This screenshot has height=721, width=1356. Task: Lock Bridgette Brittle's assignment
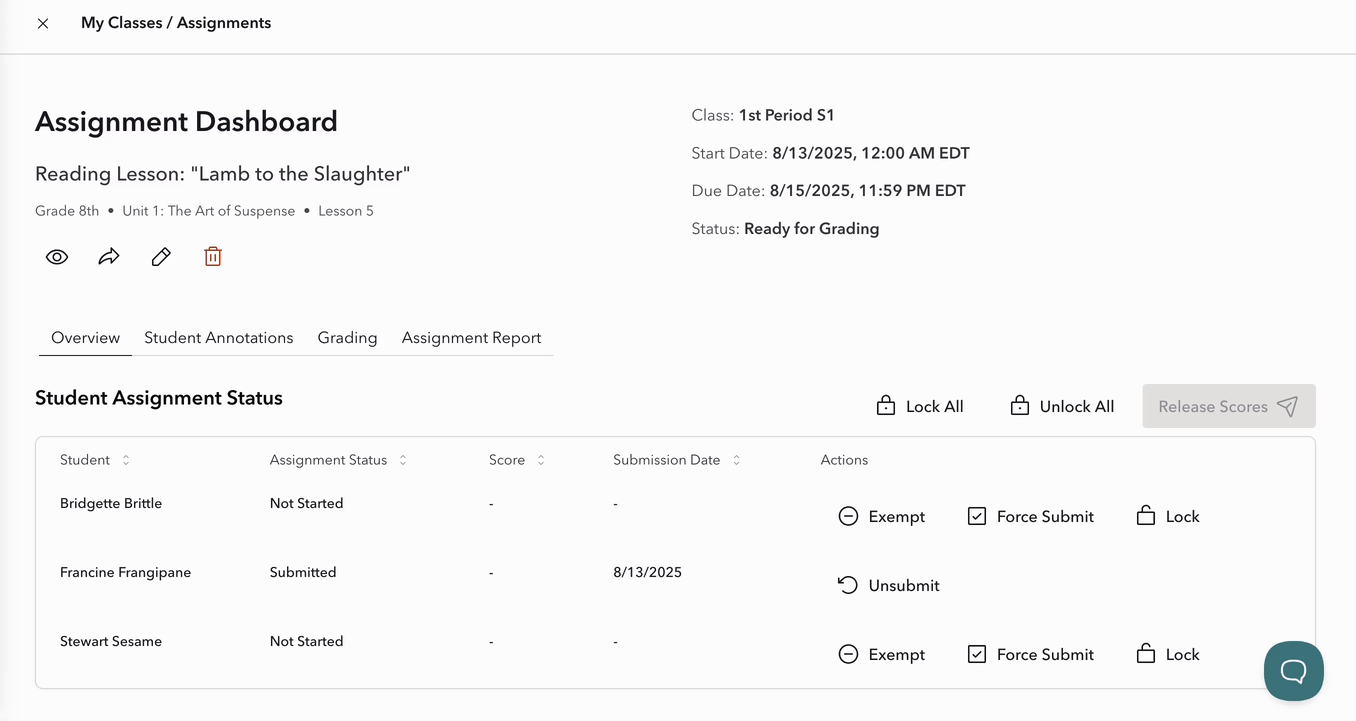[1167, 516]
